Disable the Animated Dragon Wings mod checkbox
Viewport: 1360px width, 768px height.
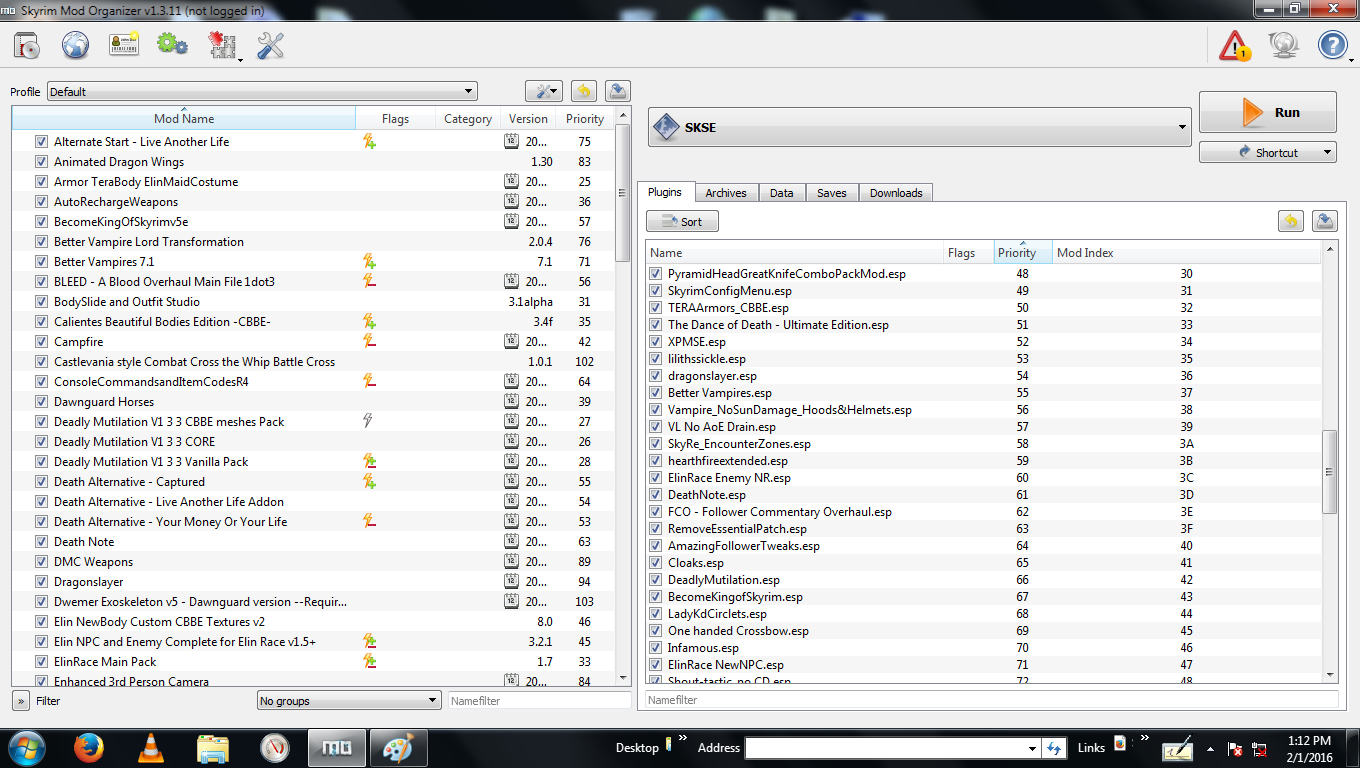click(41, 162)
